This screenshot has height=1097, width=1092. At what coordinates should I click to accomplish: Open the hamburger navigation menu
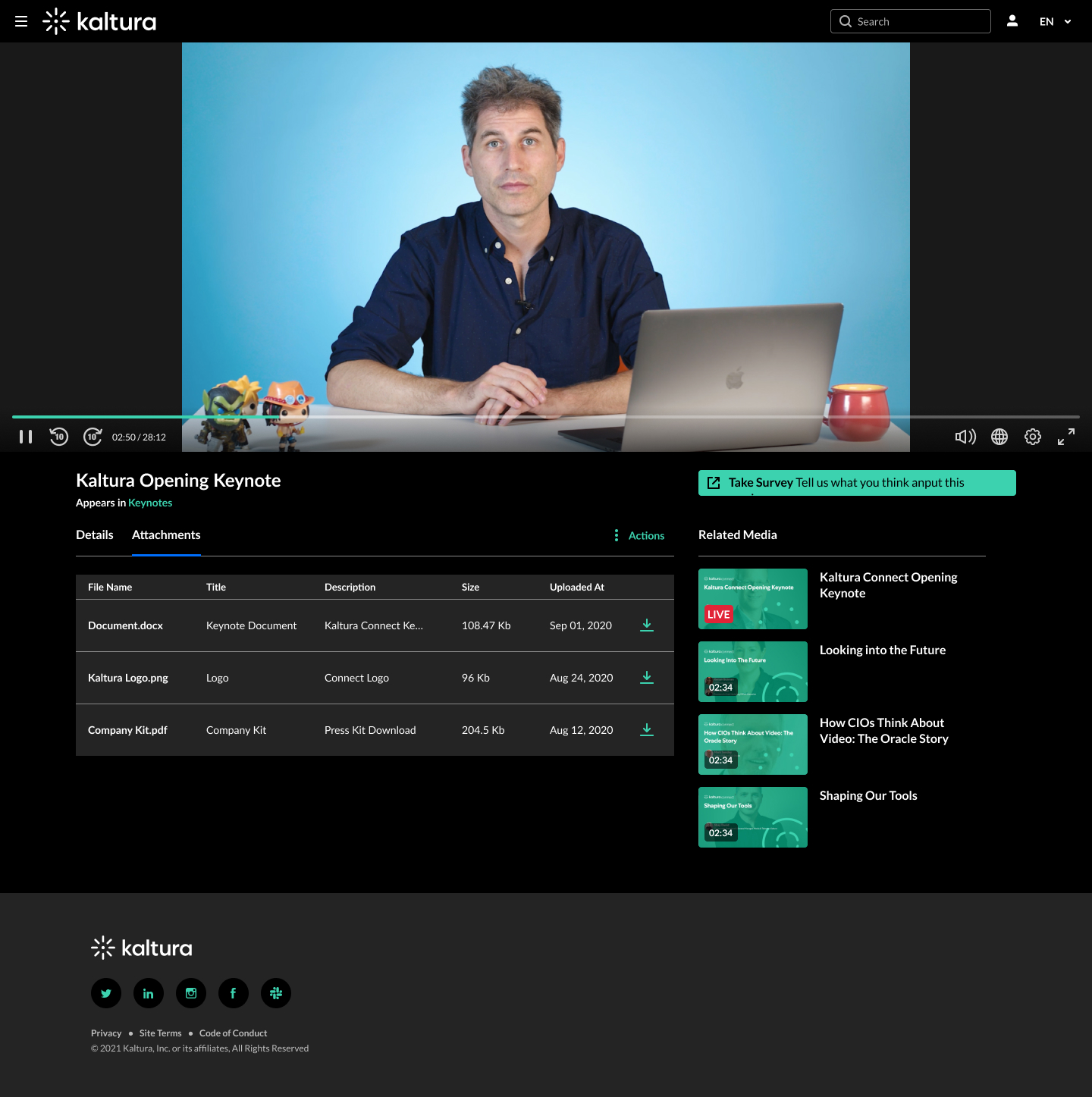pyautogui.click(x=21, y=21)
